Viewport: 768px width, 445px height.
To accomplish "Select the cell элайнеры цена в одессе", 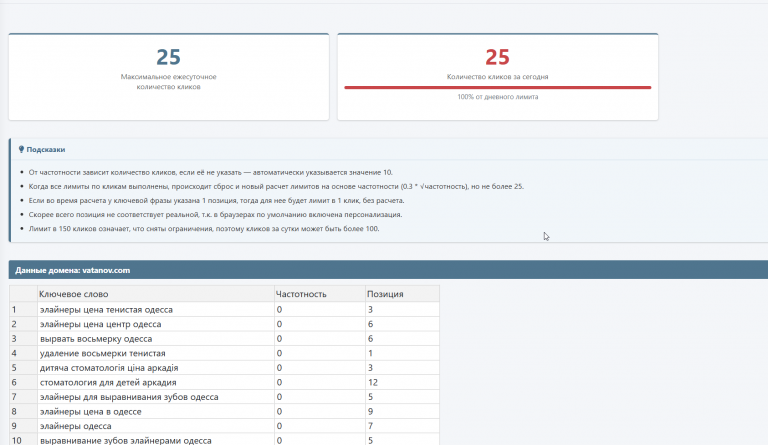I will point(156,411).
